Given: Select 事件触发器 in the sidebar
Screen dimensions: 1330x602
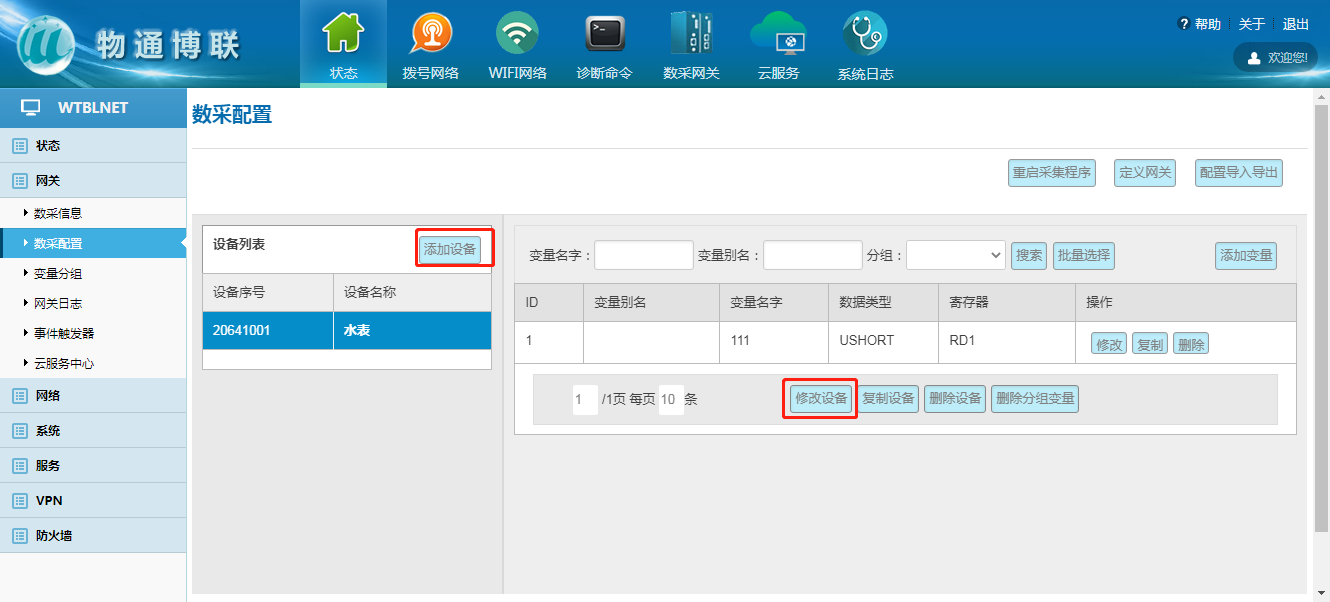Looking at the screenshot, I should click(64, 334).
